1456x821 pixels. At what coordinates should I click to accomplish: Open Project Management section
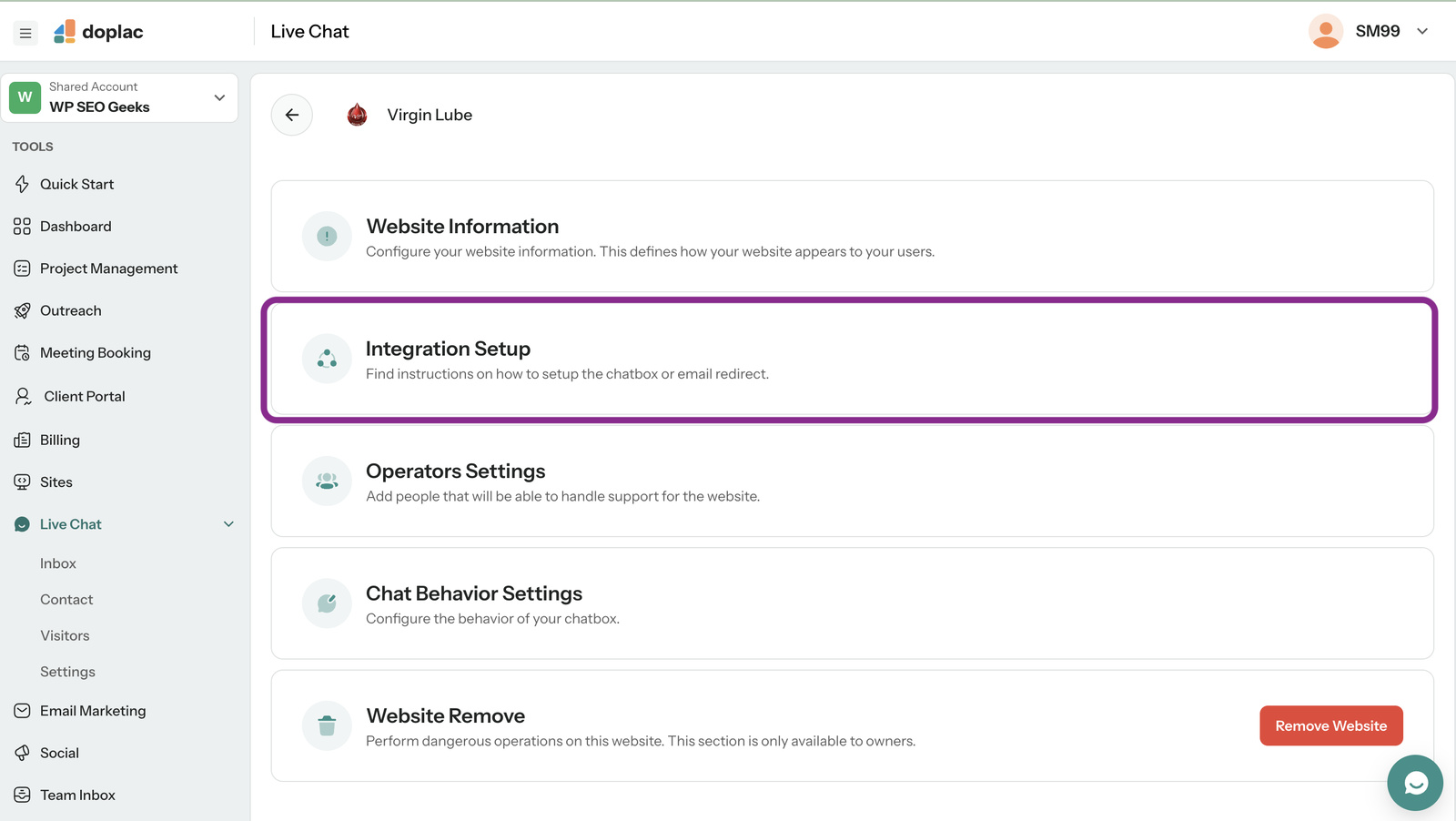click(x=109, y=269)
